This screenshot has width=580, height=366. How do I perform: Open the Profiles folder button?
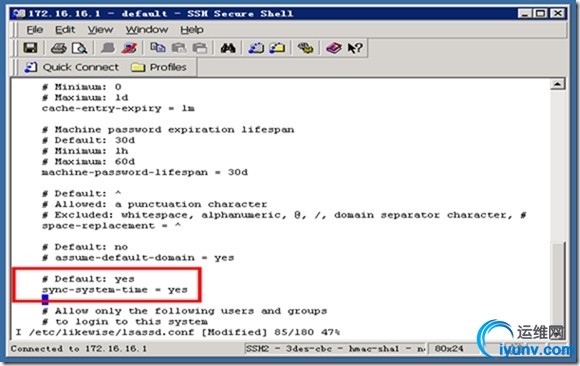click(x=159, y=67)
